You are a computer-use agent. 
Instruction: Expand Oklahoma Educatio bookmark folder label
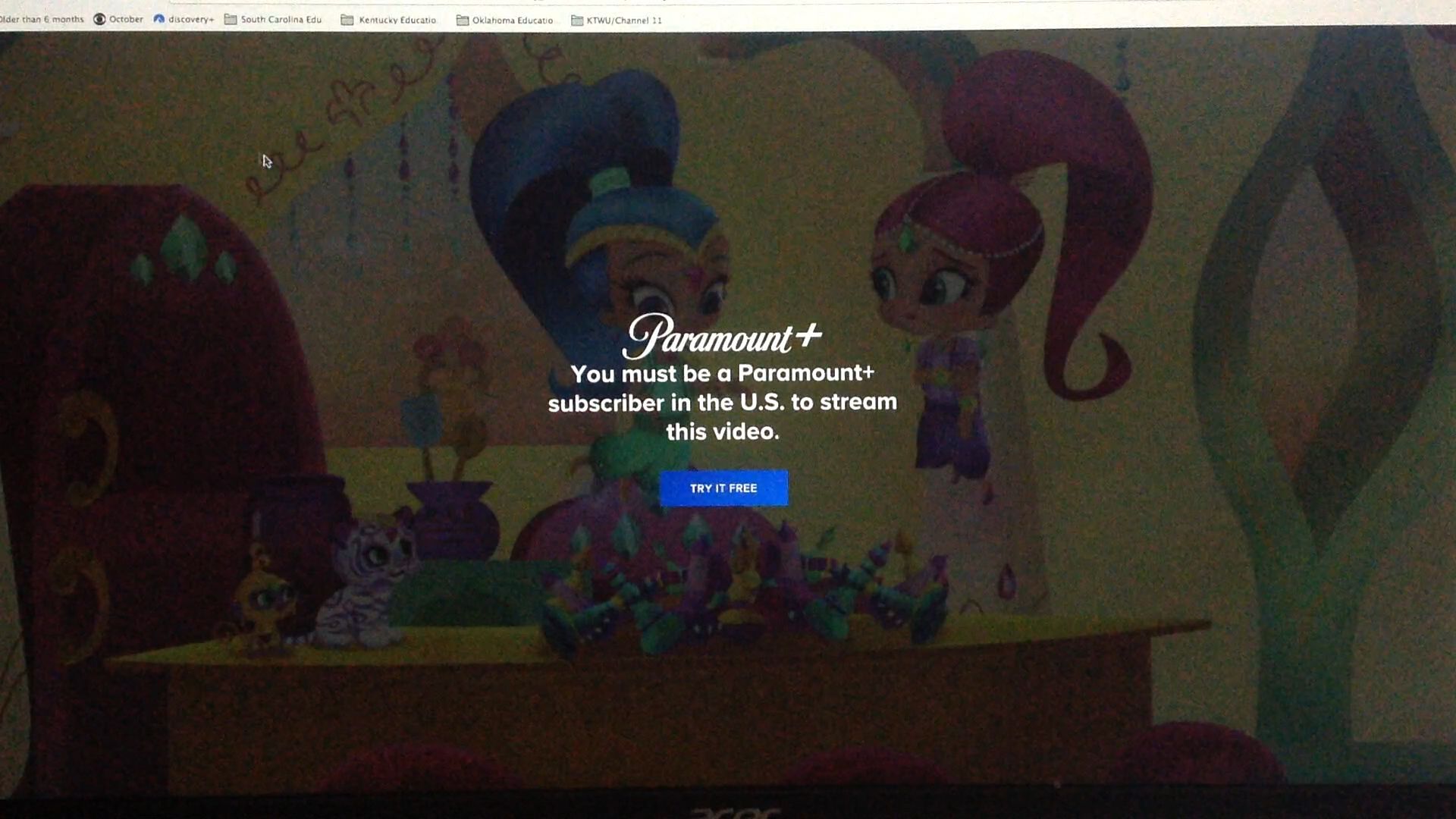click(513, 20)
